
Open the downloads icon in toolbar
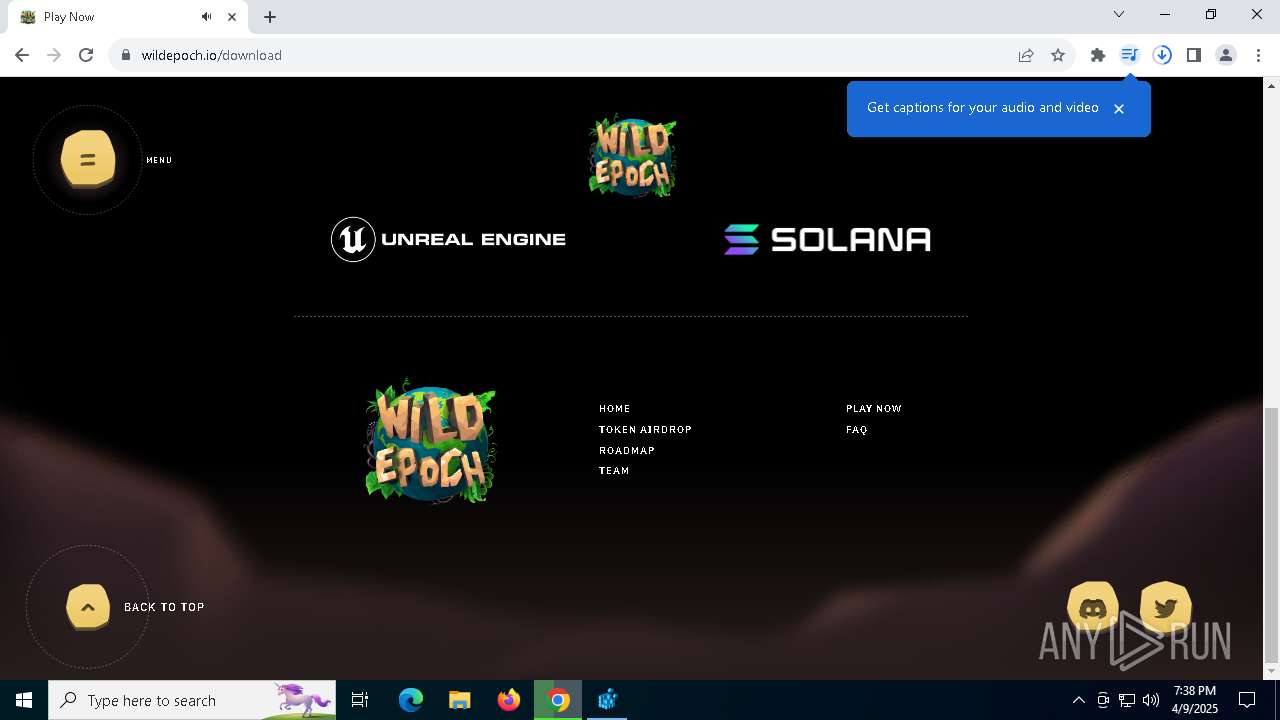1162,55
